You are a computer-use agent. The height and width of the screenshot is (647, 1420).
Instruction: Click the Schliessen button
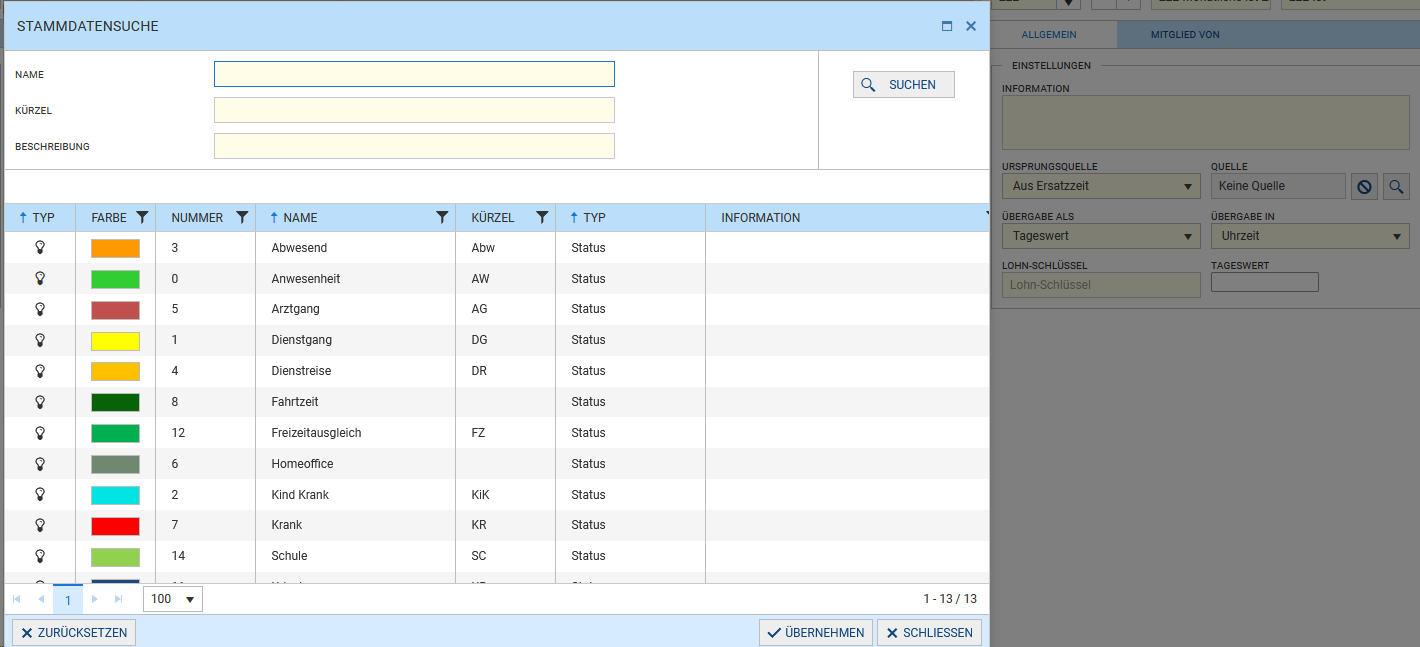coord(929,633)
